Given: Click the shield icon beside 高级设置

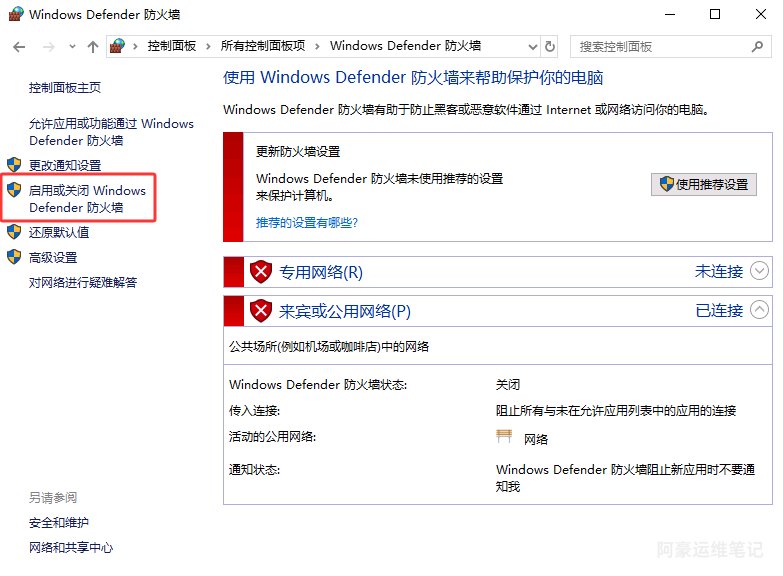Looking at the screenshot, I should [x=14, y=257].
